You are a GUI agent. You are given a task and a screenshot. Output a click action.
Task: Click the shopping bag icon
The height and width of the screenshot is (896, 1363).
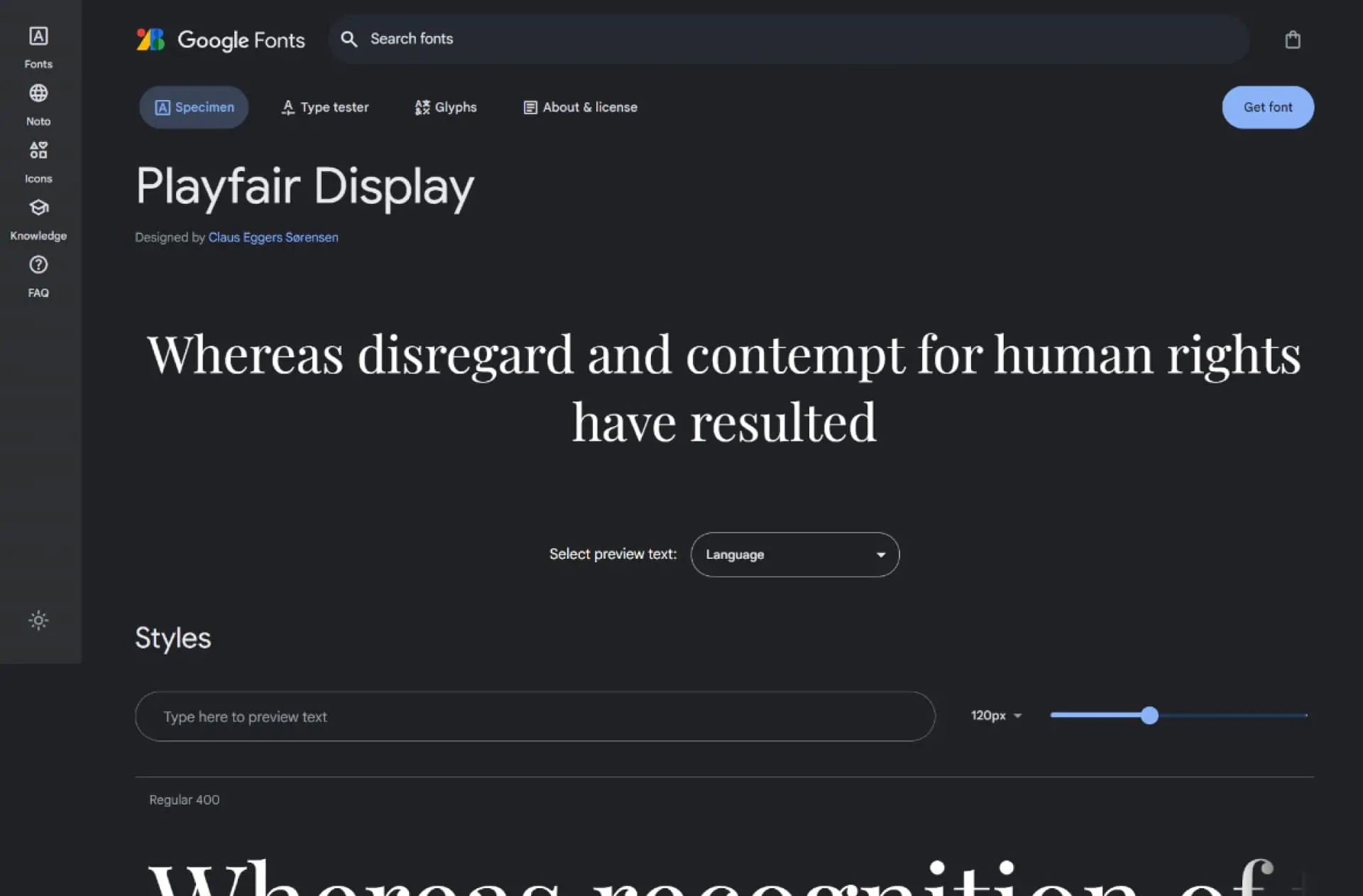1293,40
